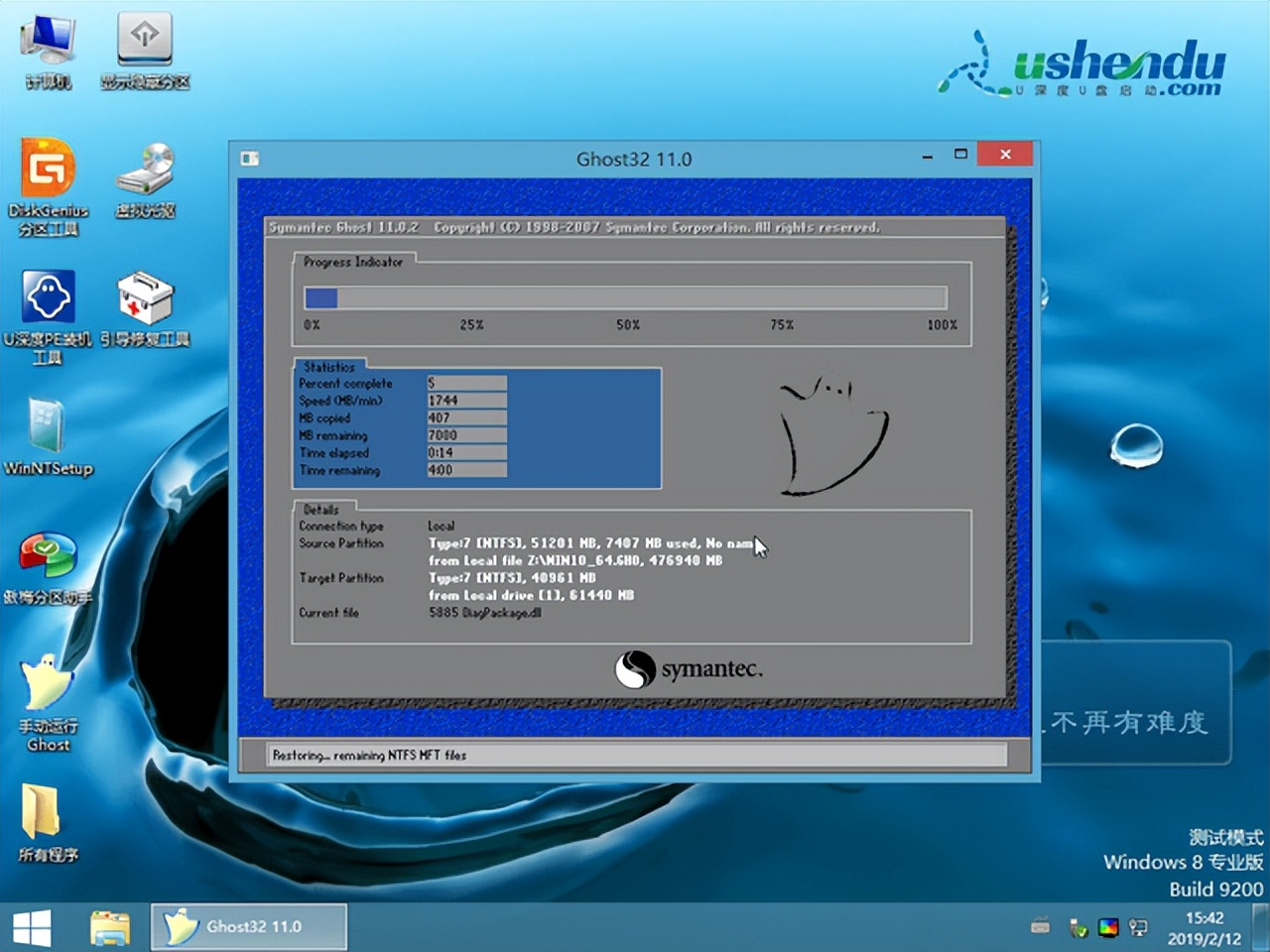
Task: Click the Windows Start button
Action: [33, 925]
